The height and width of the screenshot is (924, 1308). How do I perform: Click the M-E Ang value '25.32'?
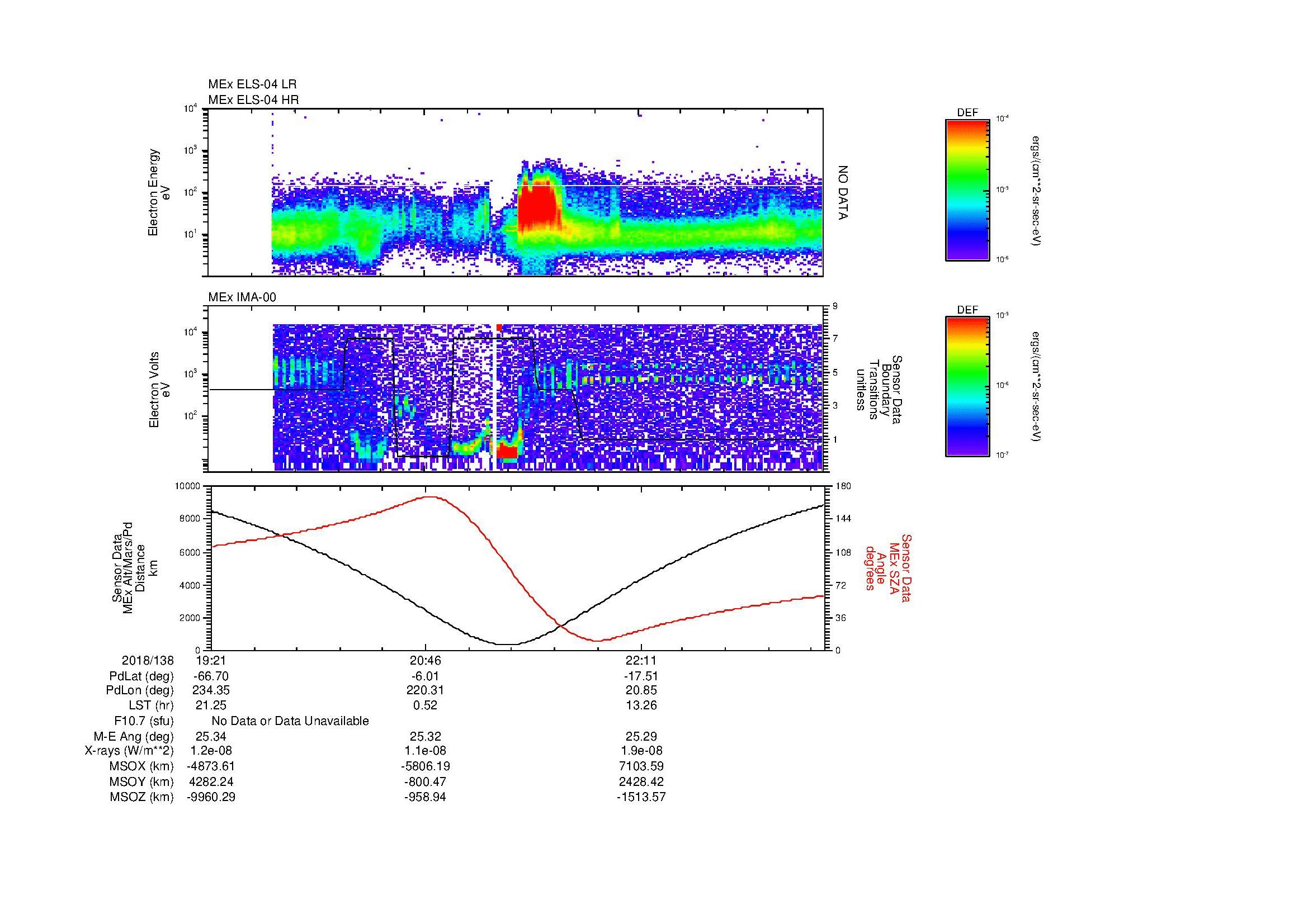(425, 736)
